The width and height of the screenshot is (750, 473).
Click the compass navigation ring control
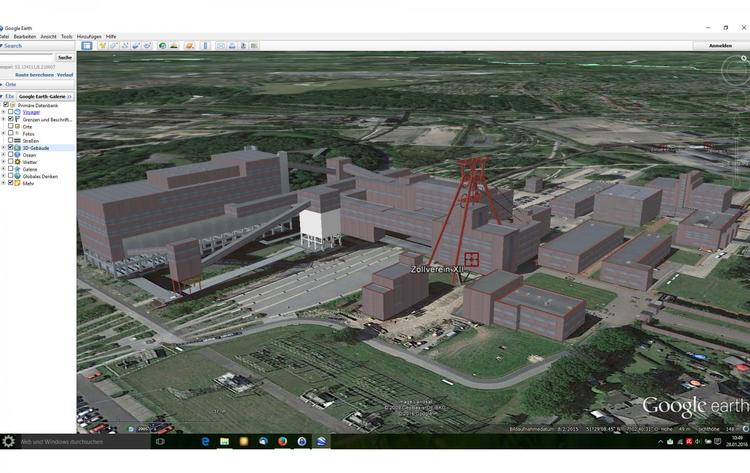tap(735, 70)
